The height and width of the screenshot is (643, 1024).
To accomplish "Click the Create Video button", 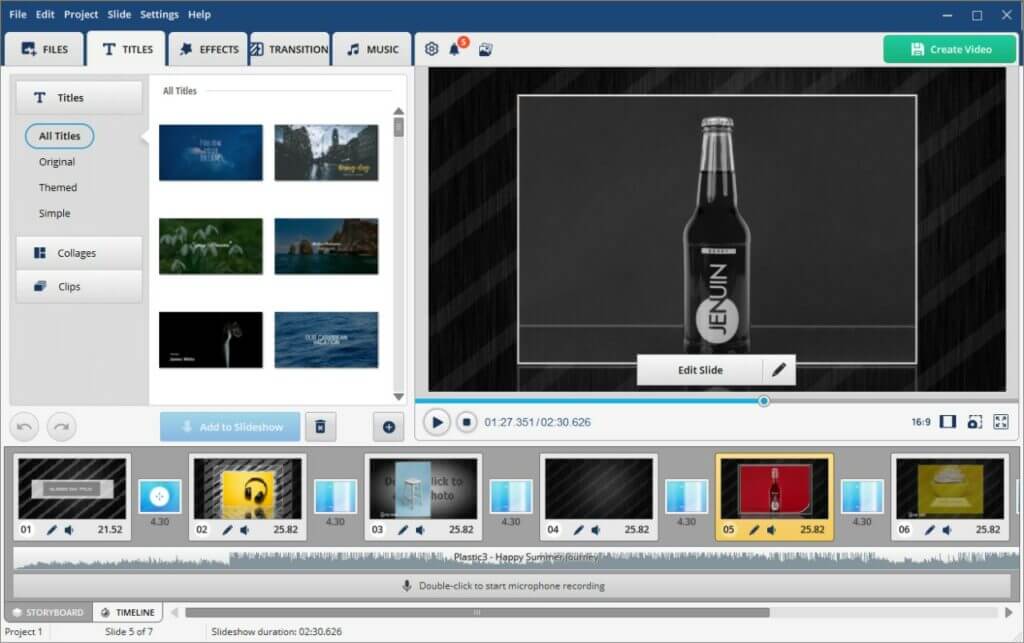I will 948,48.
